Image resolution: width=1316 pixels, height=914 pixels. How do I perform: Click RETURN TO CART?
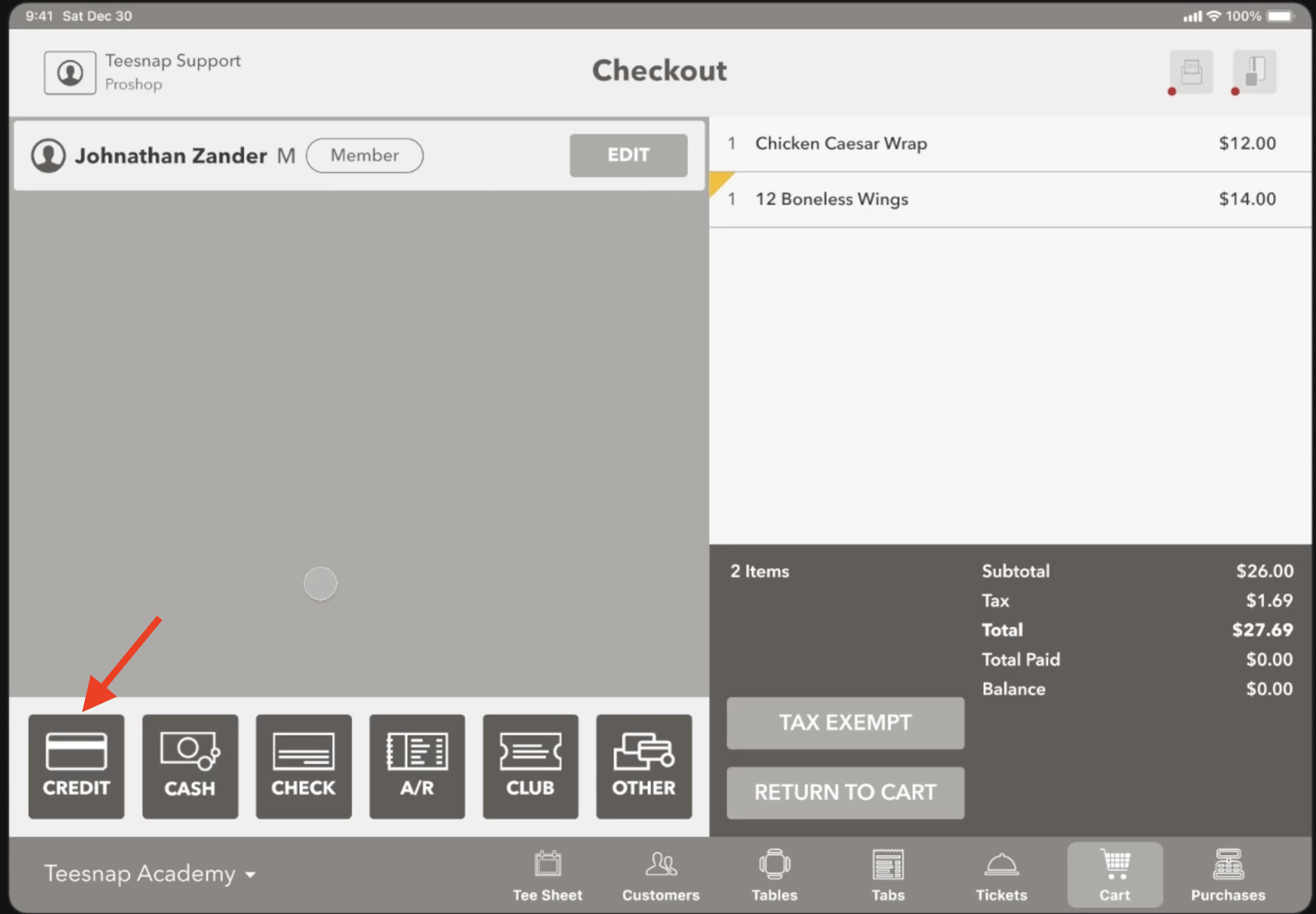coord(845,792)
